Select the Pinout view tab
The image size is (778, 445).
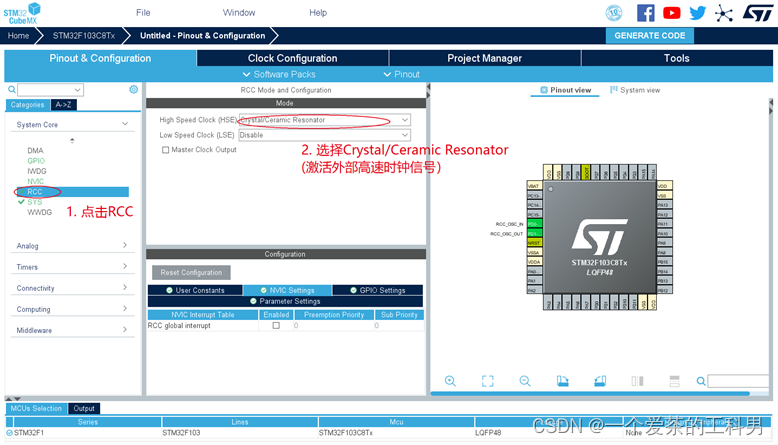point(565,90)
